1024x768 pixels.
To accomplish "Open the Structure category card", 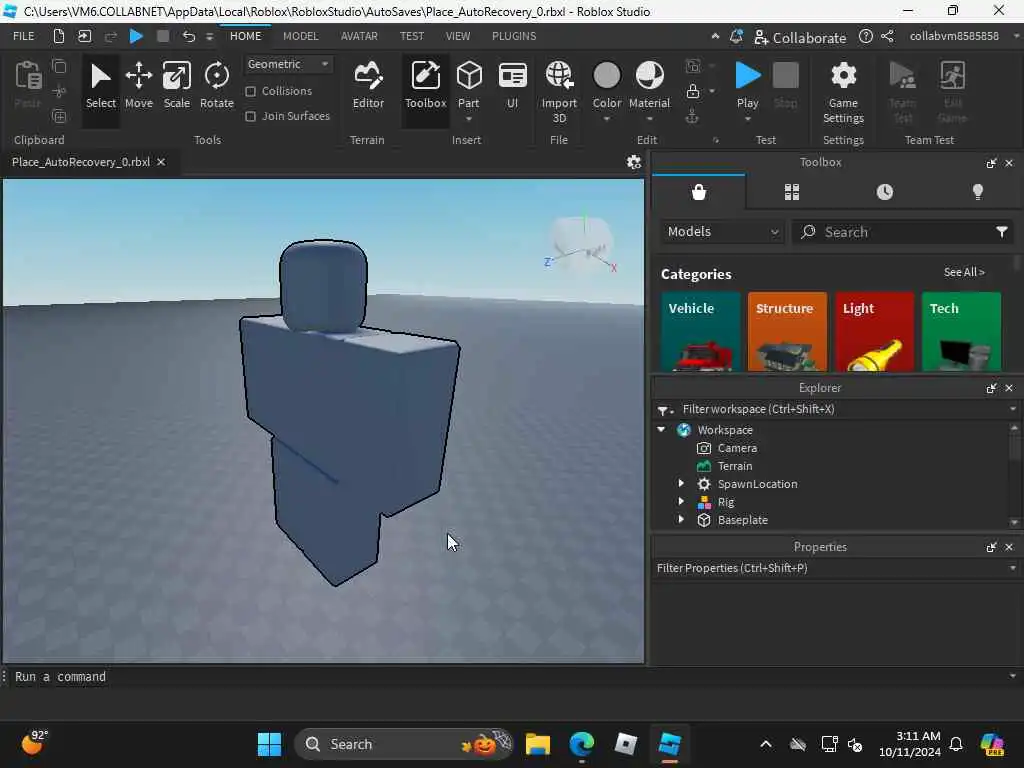I will [787, 332].
